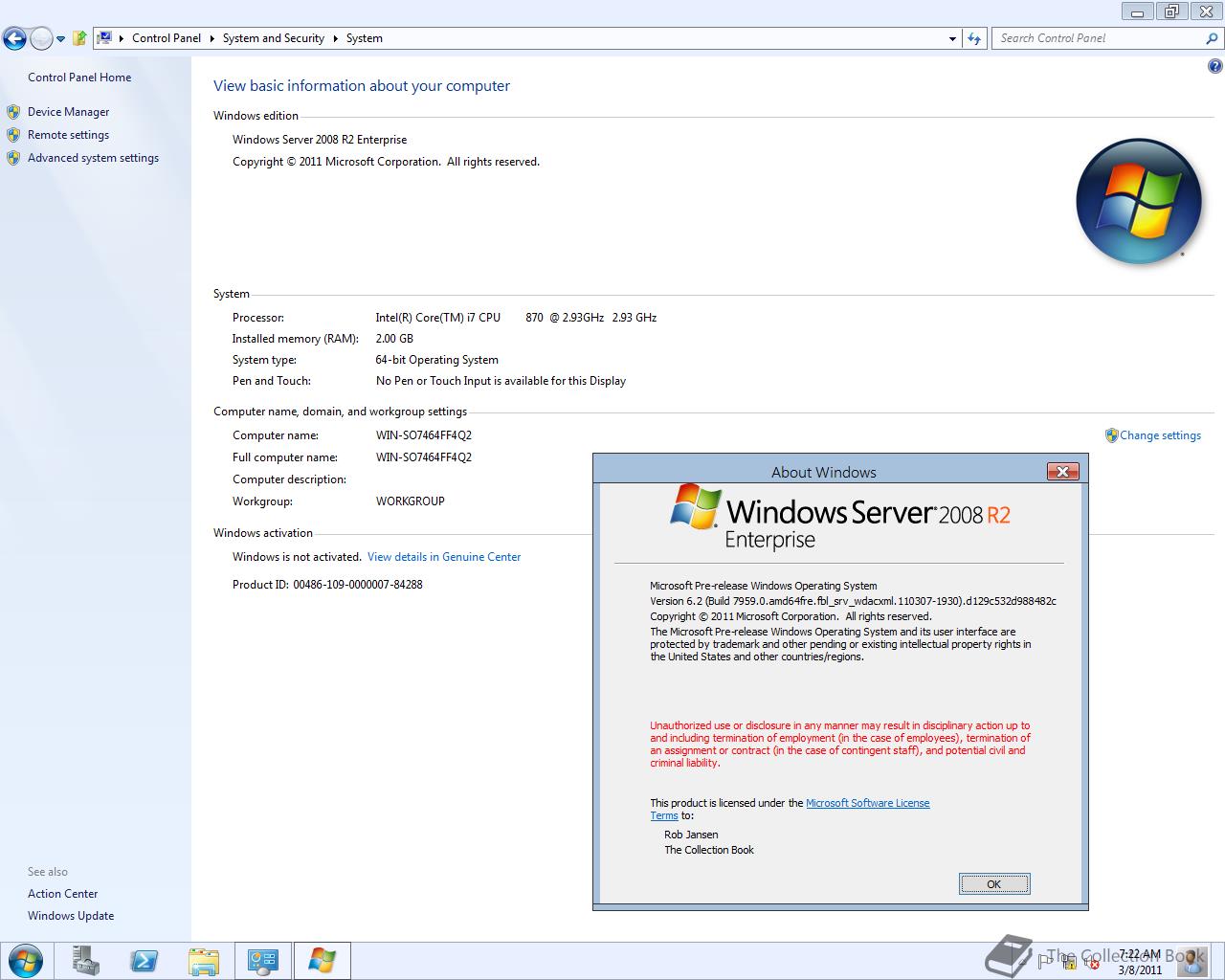Click shield icon beside Advanced system settings
This screenshot has height=980, width=1225.
point(13,158)
